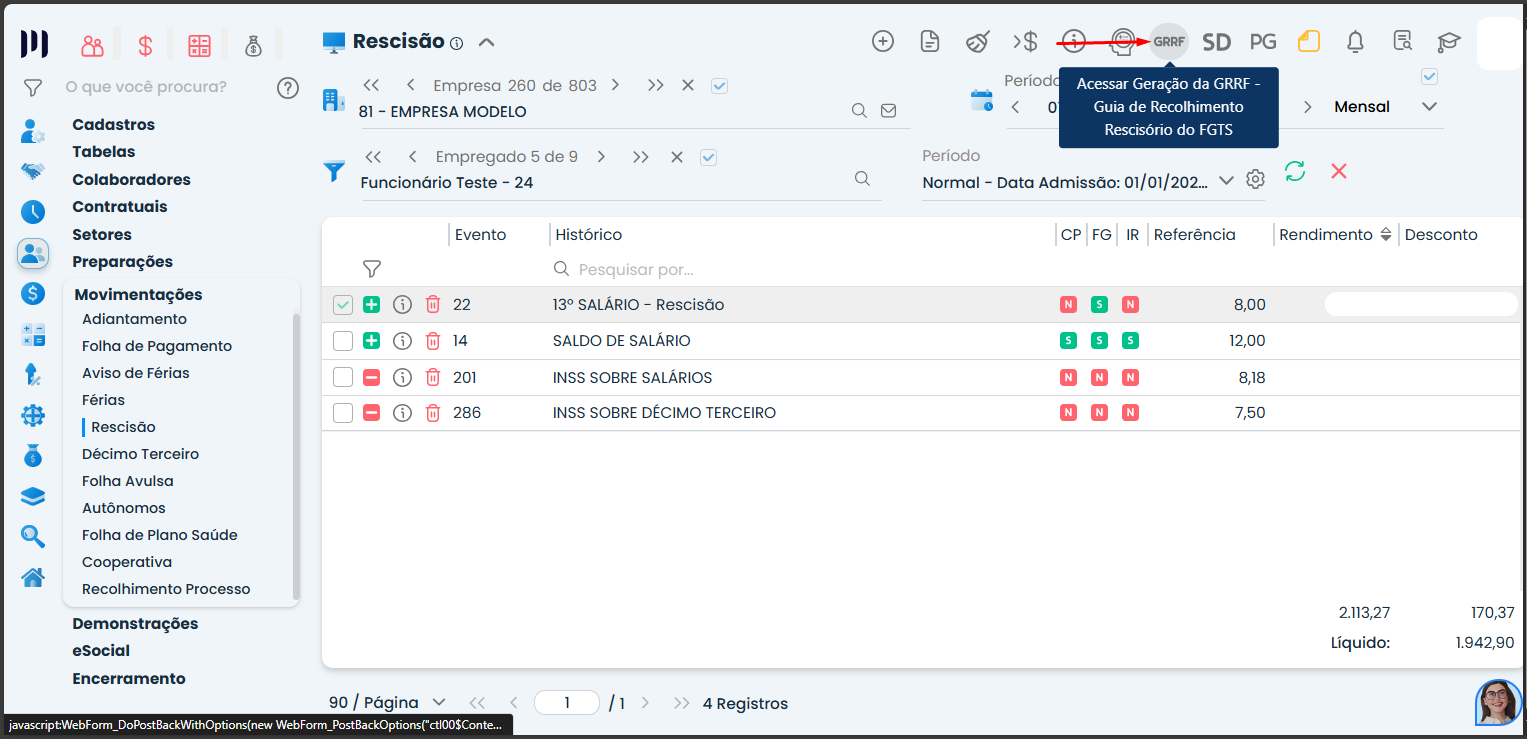1527x739 pixels.
Task: Click the broom clean-up icon
Action: coord(978,41)
